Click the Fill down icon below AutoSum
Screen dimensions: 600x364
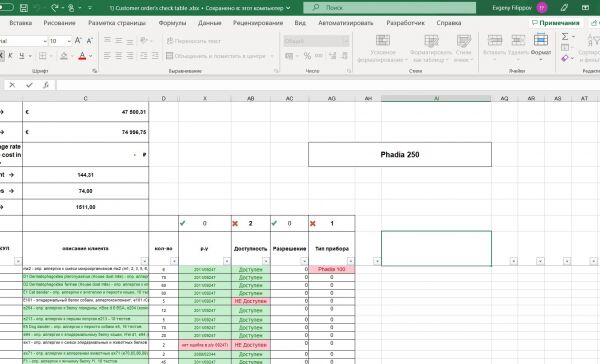point(565,47)
